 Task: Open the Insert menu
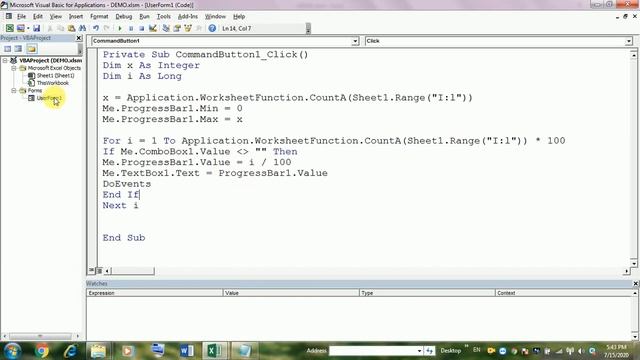point(76,16)
